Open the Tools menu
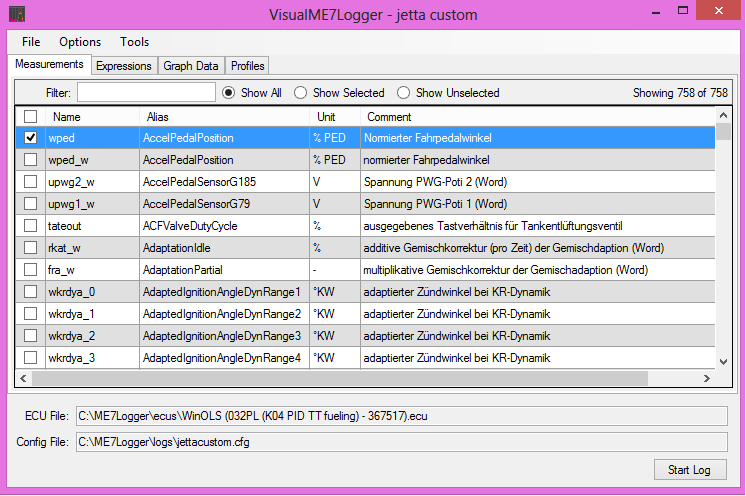Viewport: 746px width, 496px height. pos(135,42)
